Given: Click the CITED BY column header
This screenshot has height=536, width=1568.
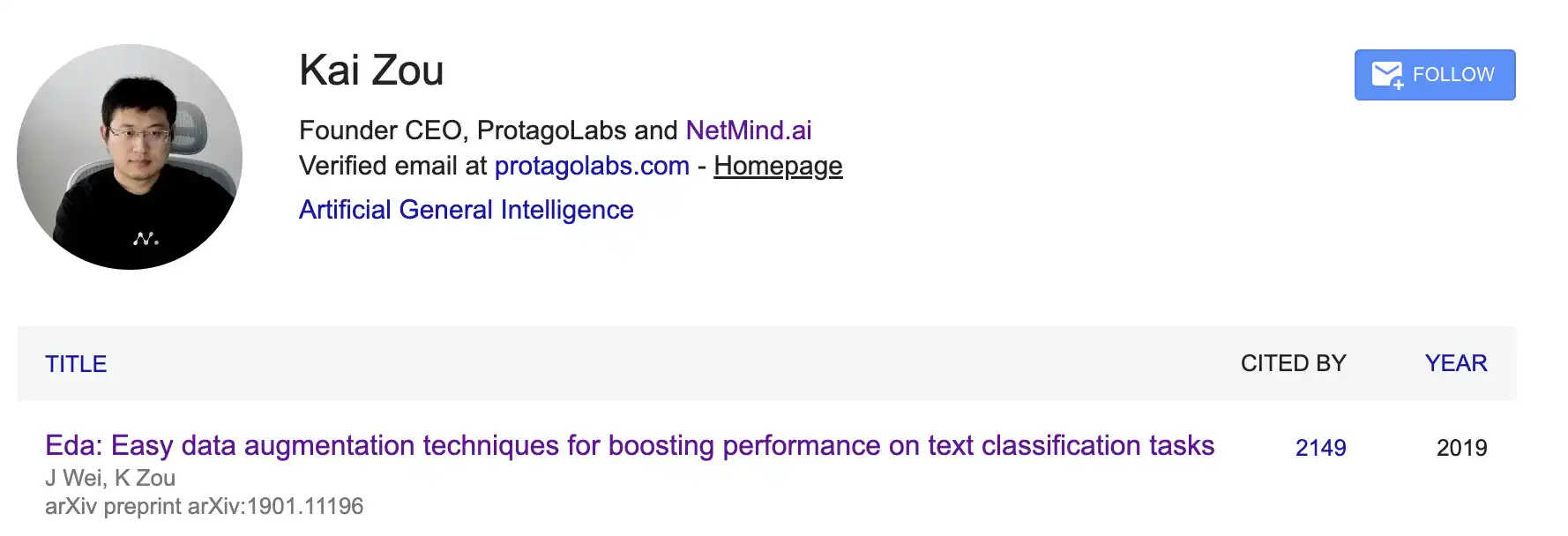Looking at the screenshot, I should pyautogui.click(x=1293, y=363).
